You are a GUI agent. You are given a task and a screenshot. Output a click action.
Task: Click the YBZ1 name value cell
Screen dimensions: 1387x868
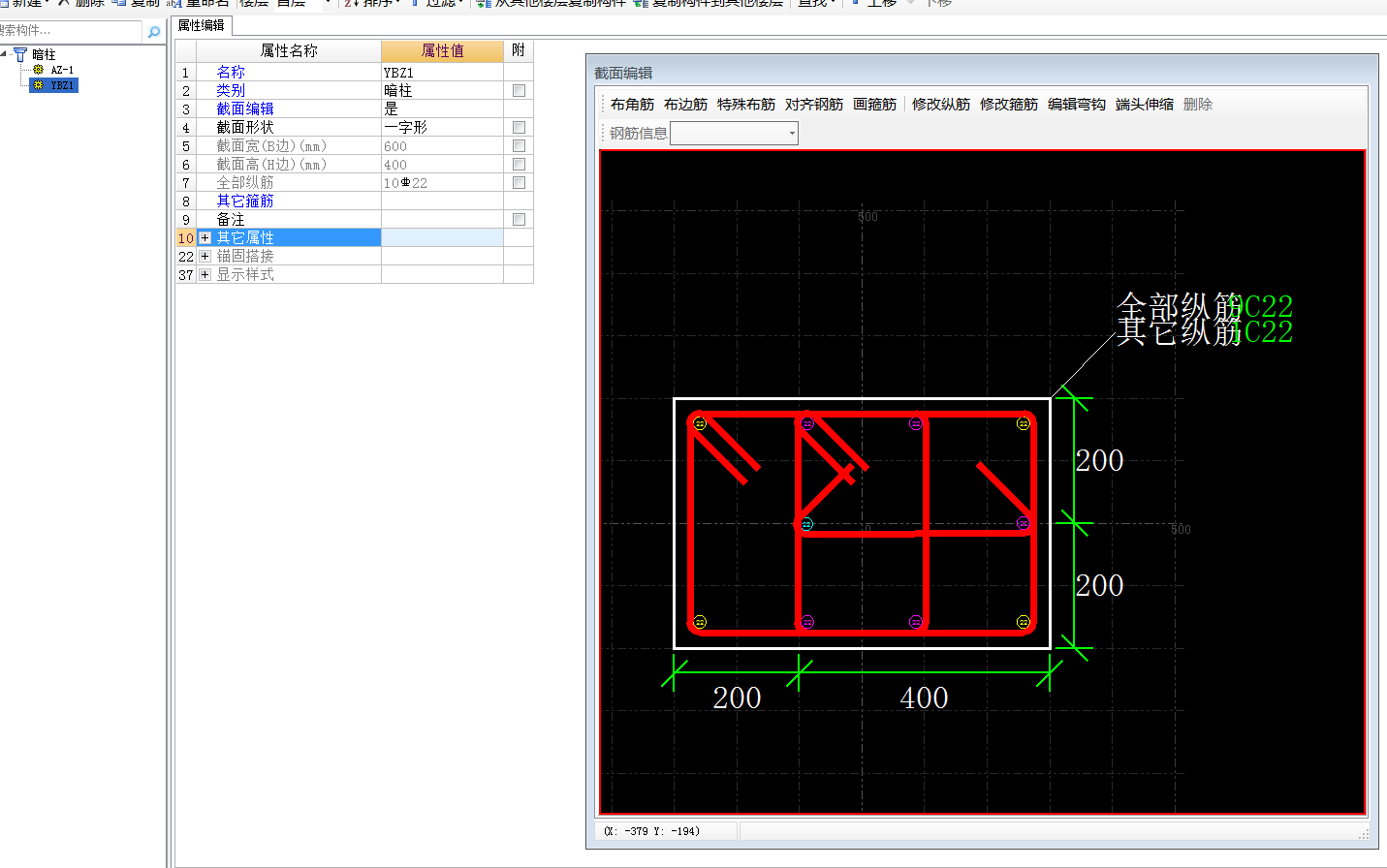pyautogui.click(x=442, y=72)
